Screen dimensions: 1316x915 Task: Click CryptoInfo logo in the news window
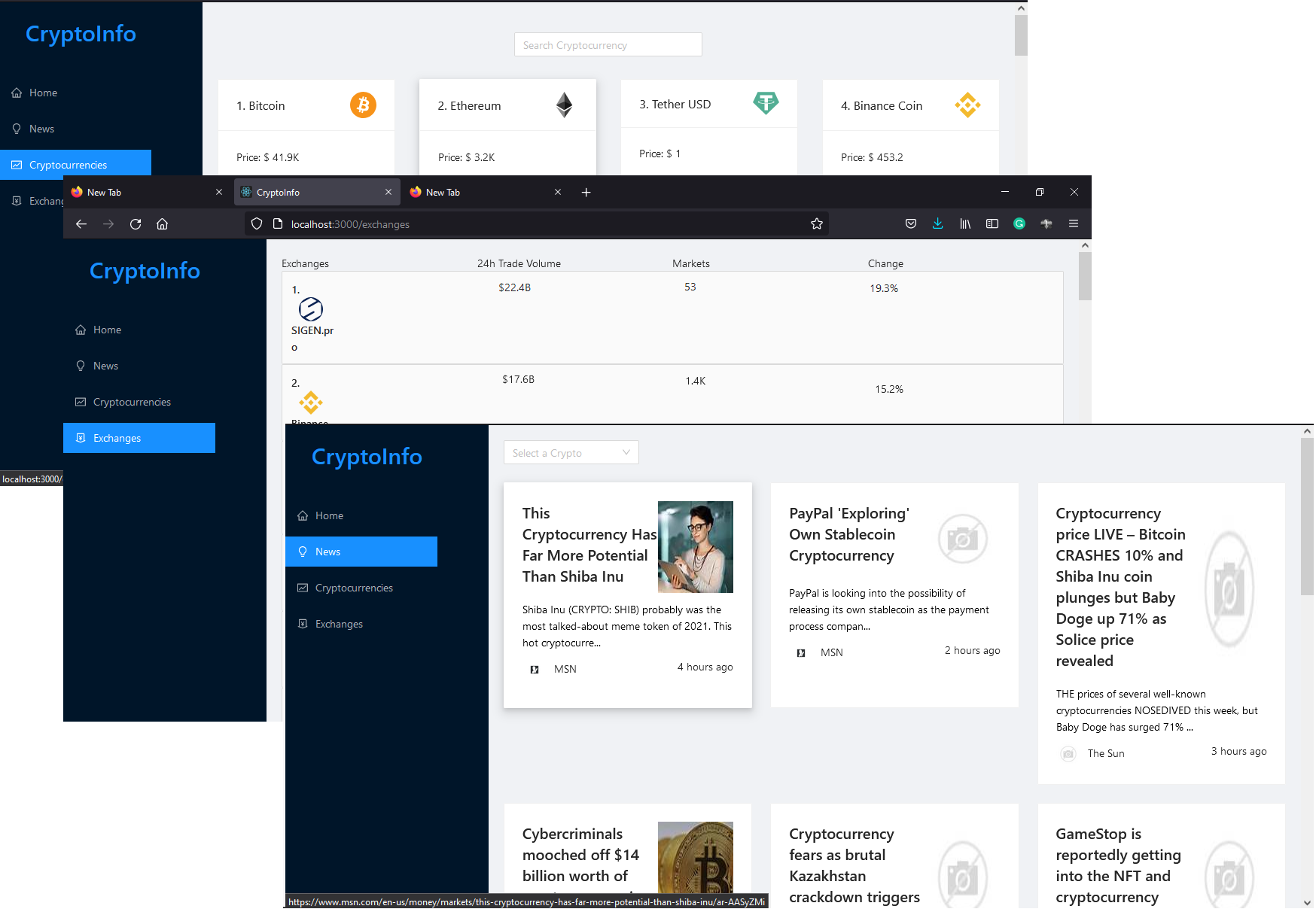coord(367,457)
